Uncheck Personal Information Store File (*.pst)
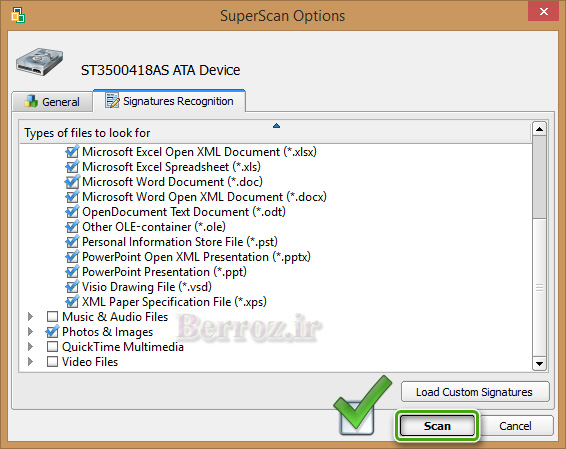The width and height of the screenshot is (566, 449). [72, 242]
